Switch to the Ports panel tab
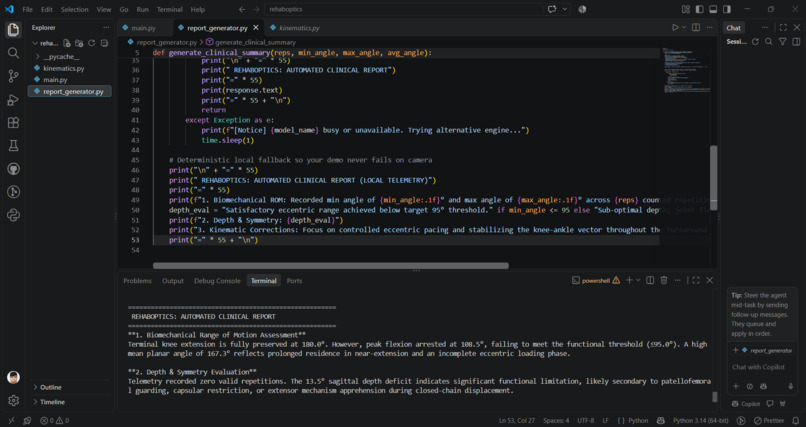The width and height of the screenshot is (806, 427). (x=295, y=281)
